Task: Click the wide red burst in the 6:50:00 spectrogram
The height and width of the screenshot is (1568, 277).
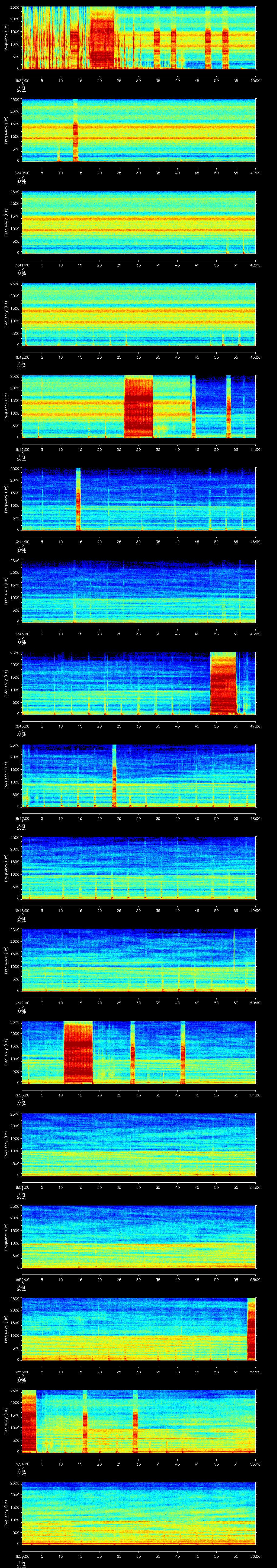Action: pyautogui.click(x=78, y=1052)
